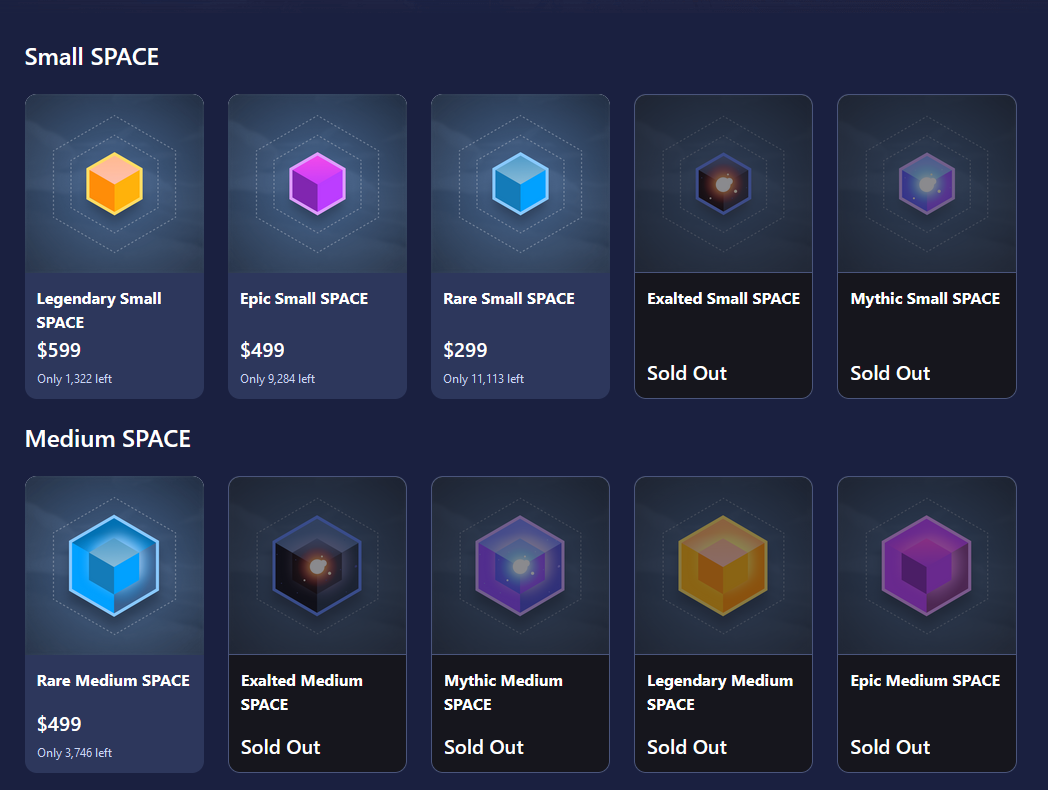Click Sold Out on Exalted Small SPACE
Image resolution: width=1048 pixels, height=790 pixels.
[686, 373]
